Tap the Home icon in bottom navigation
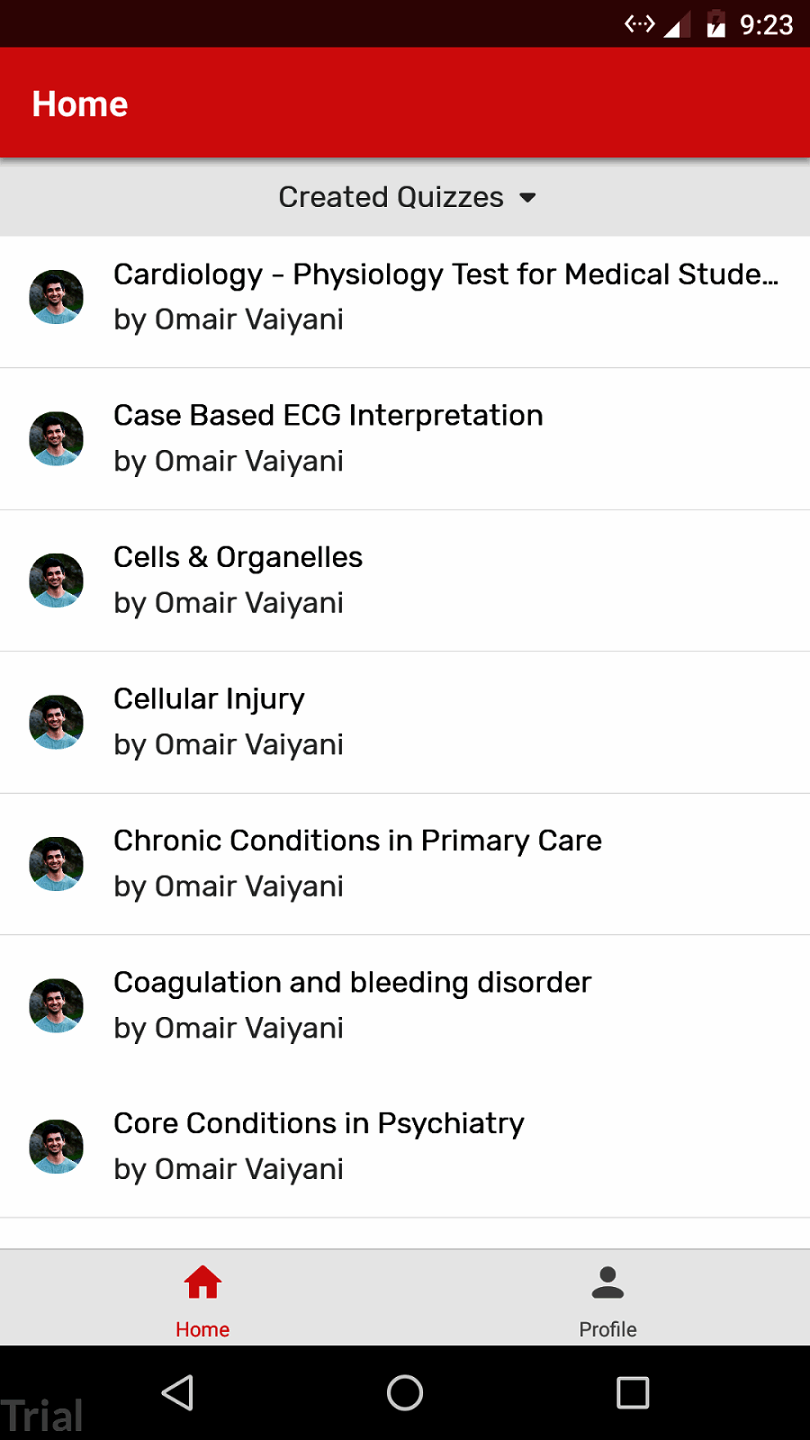810x1440 pixels. click(202, 1282)
